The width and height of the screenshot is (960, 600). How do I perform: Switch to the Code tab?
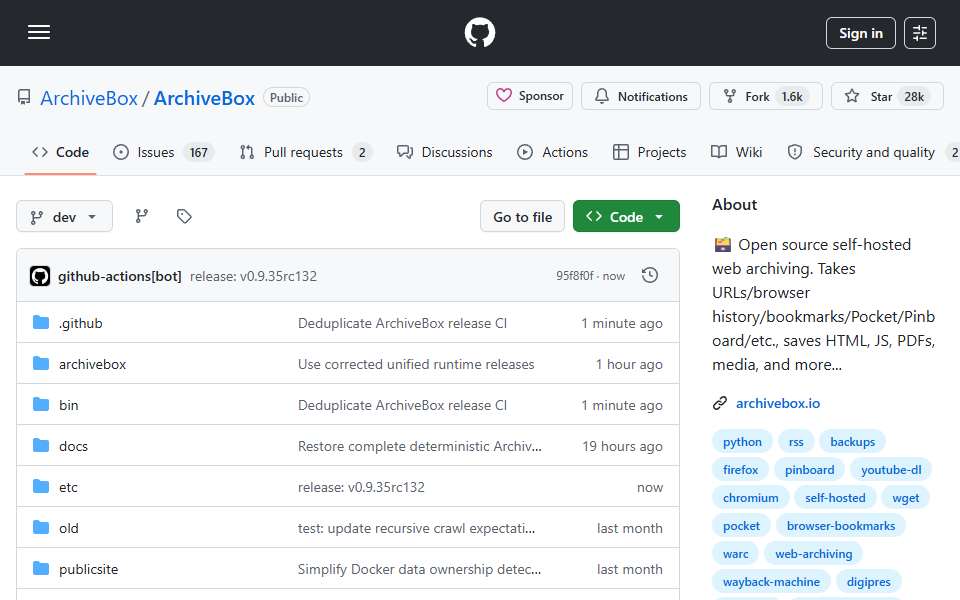point(61,152)
